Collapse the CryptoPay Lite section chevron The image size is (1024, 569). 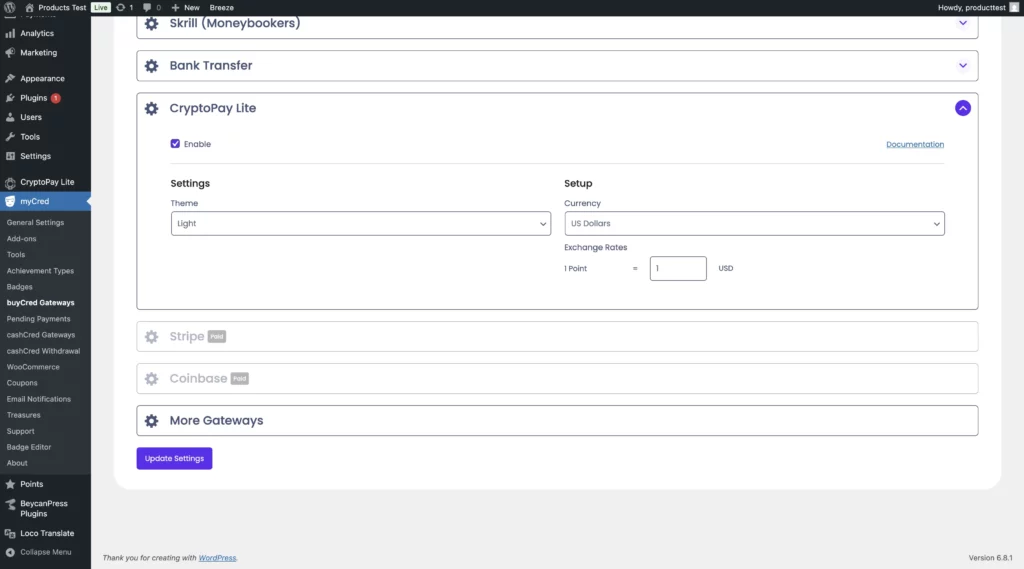pyautogui.click(x=962, y=108)
